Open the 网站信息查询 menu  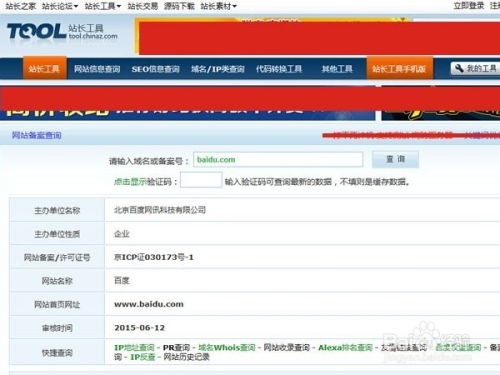tap(97, 69)
